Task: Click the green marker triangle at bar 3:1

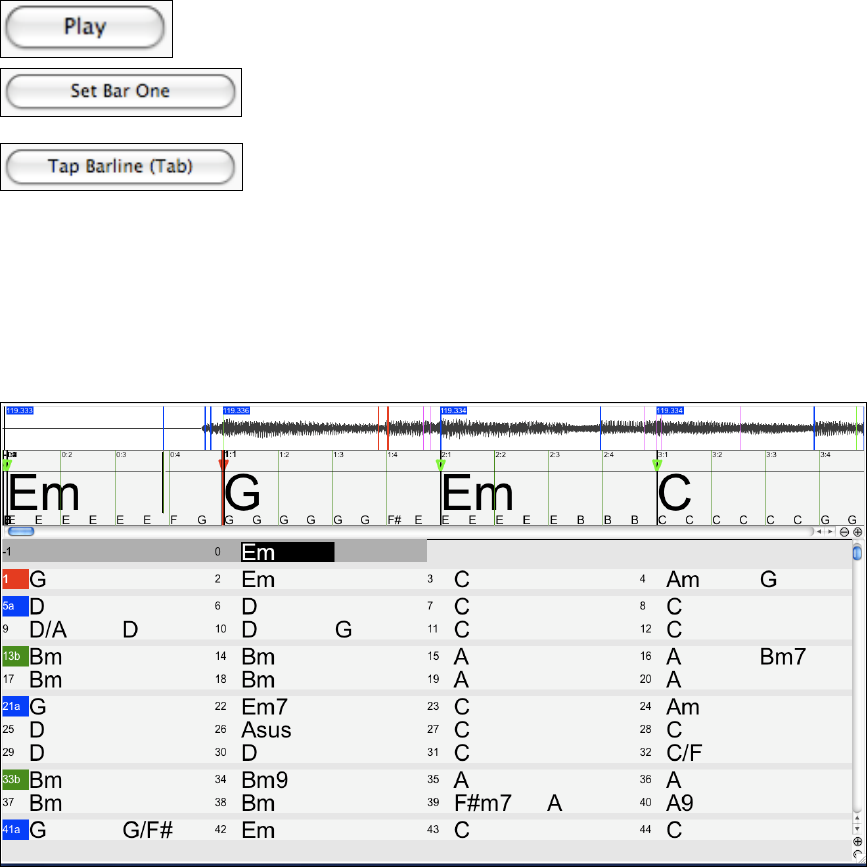Action: coord(657,464)
